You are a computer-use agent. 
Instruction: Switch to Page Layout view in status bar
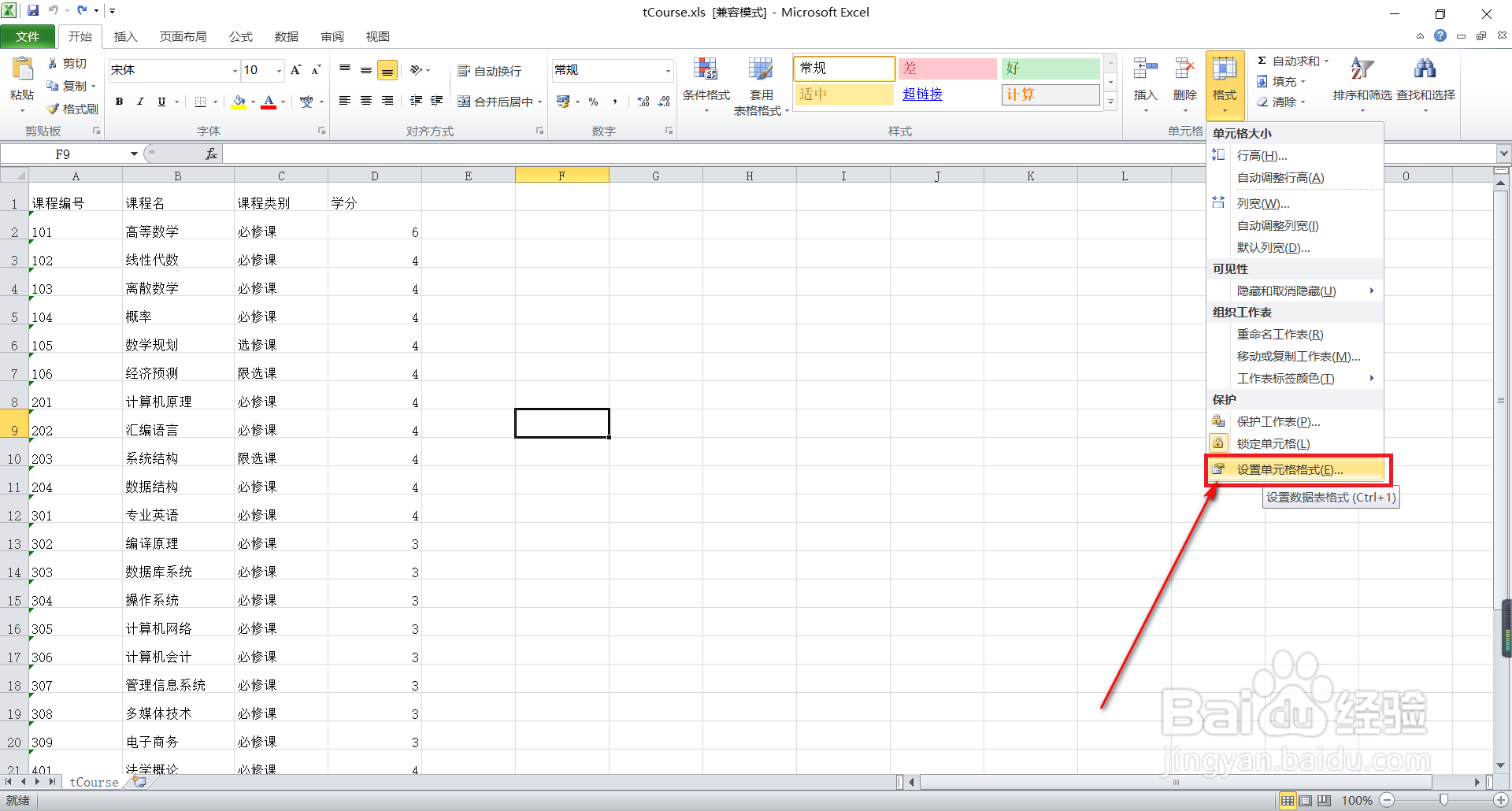coord(1306,801)
